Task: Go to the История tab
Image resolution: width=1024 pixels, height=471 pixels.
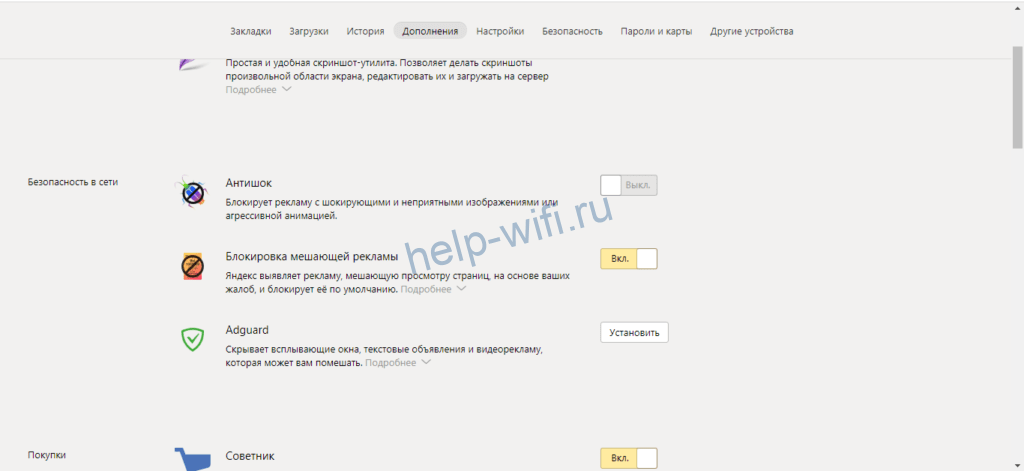Action: tap(365, 31)
